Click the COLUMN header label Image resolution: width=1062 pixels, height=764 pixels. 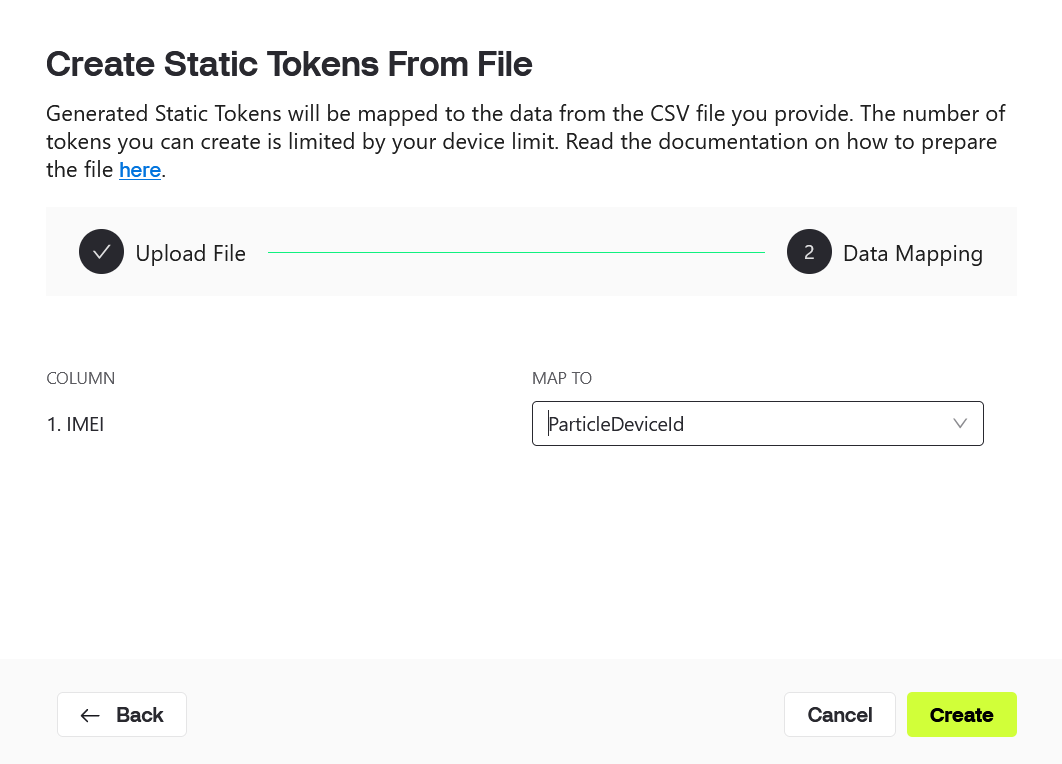81,378
